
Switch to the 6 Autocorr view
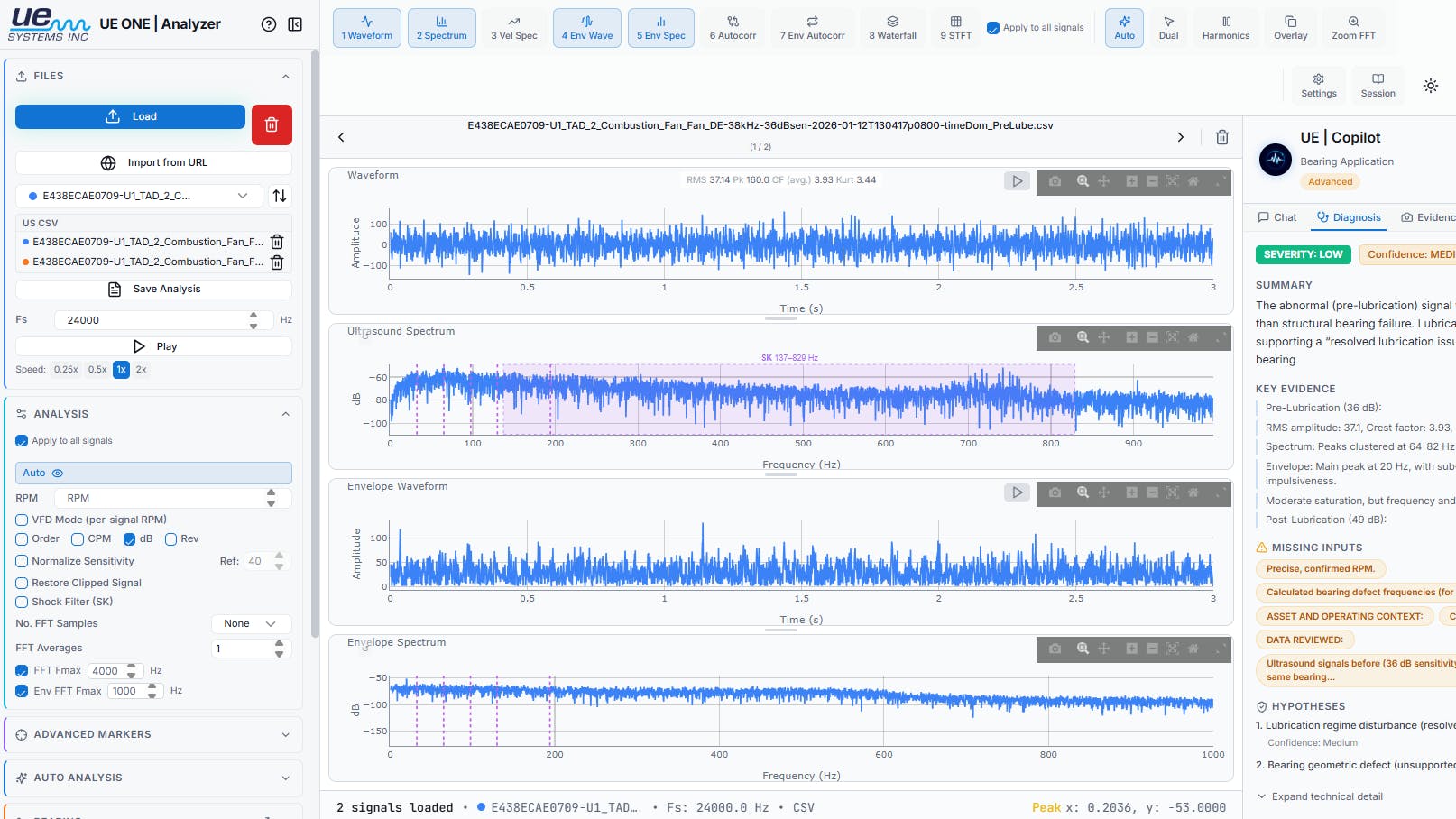tap(733, 28)
